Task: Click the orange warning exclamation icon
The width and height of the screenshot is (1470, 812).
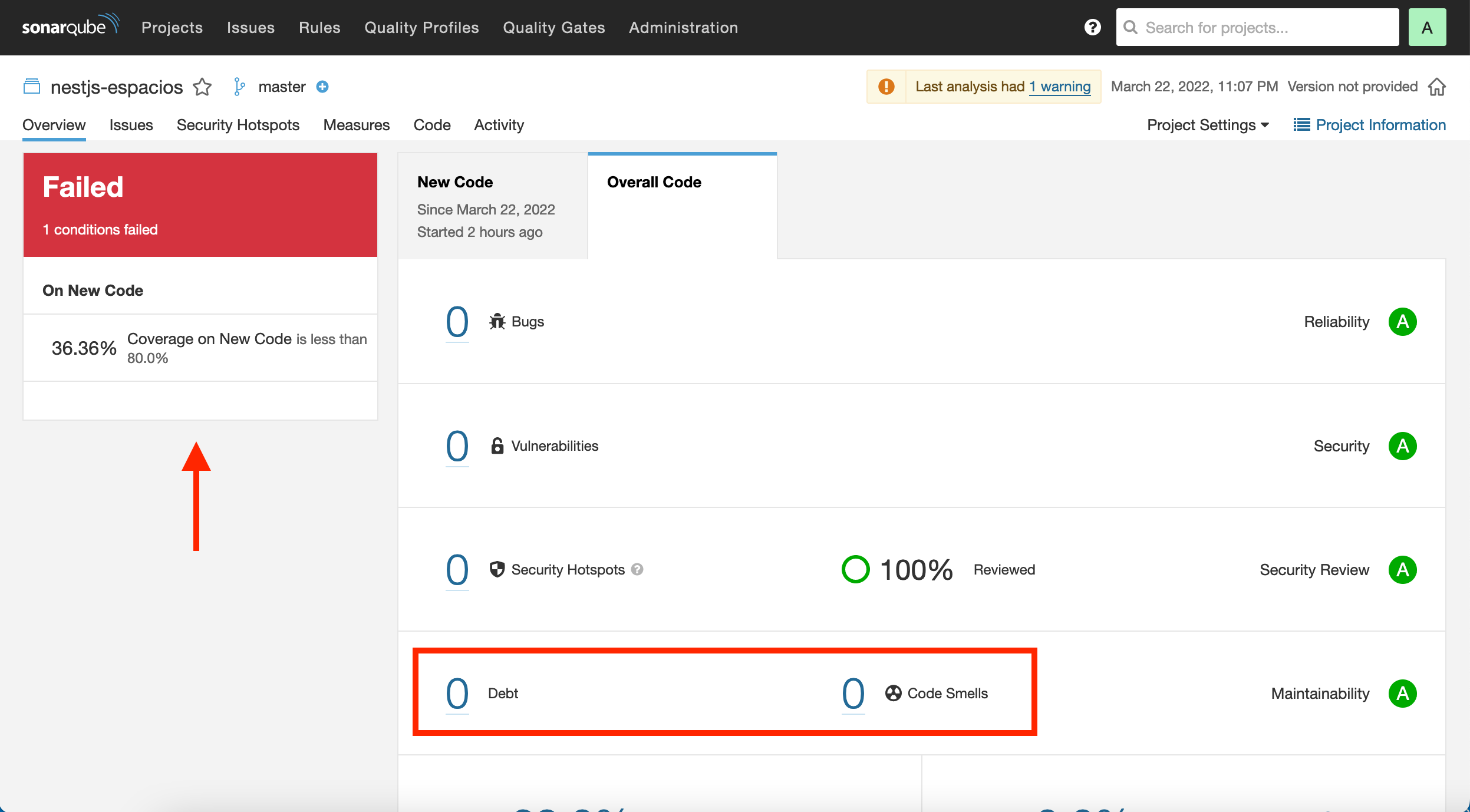Action: pyautogui.click(x=886, y=87)
